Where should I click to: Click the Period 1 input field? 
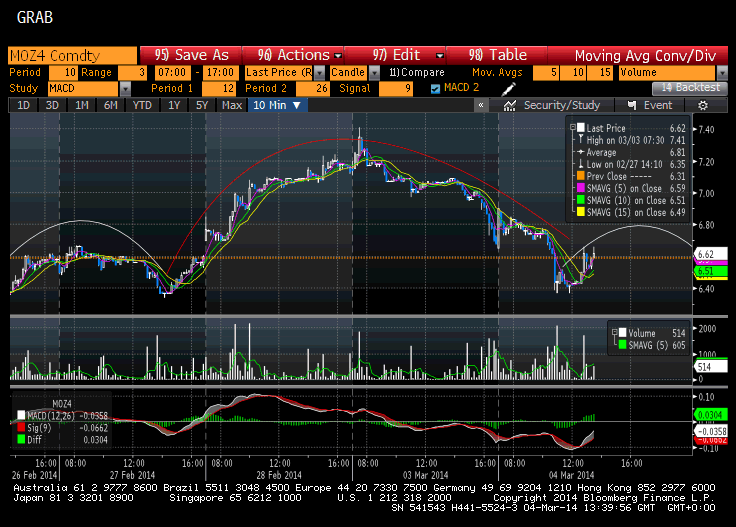(x=219, y=89)
